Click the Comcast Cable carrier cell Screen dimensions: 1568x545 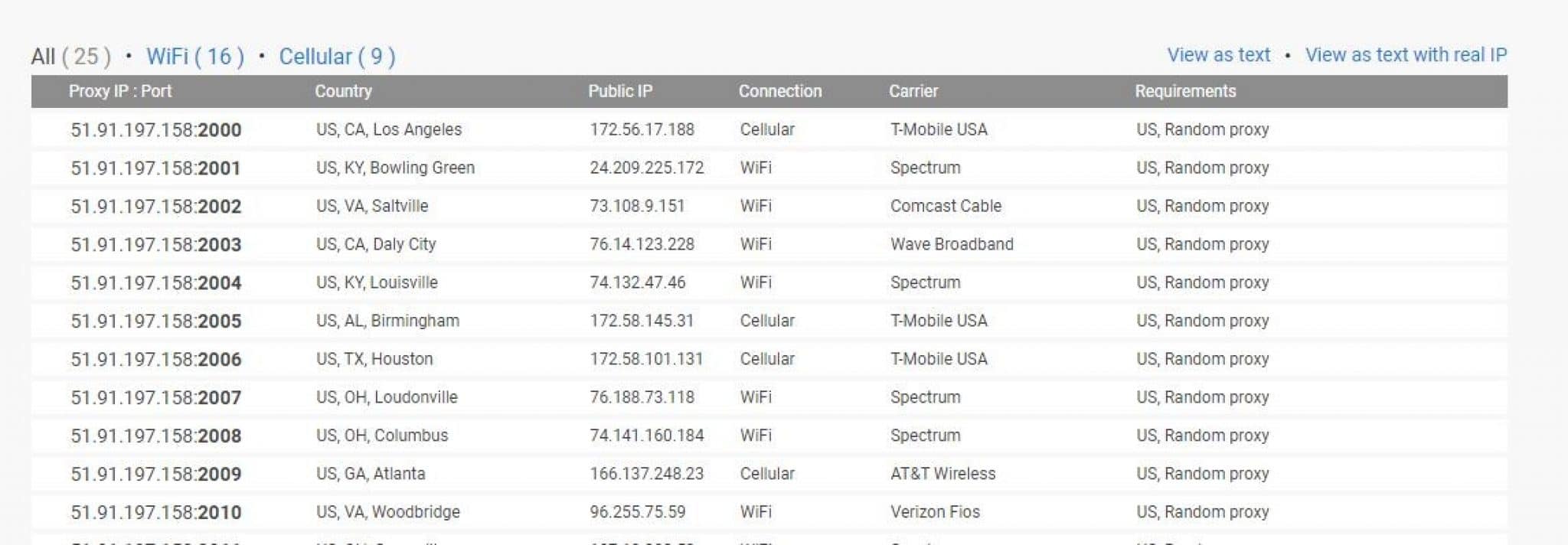946,206
